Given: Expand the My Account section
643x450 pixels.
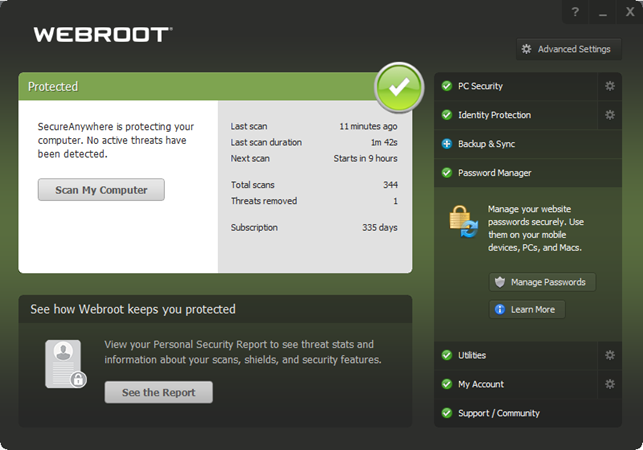Looking at the screenshot, I should click(516, 384).
